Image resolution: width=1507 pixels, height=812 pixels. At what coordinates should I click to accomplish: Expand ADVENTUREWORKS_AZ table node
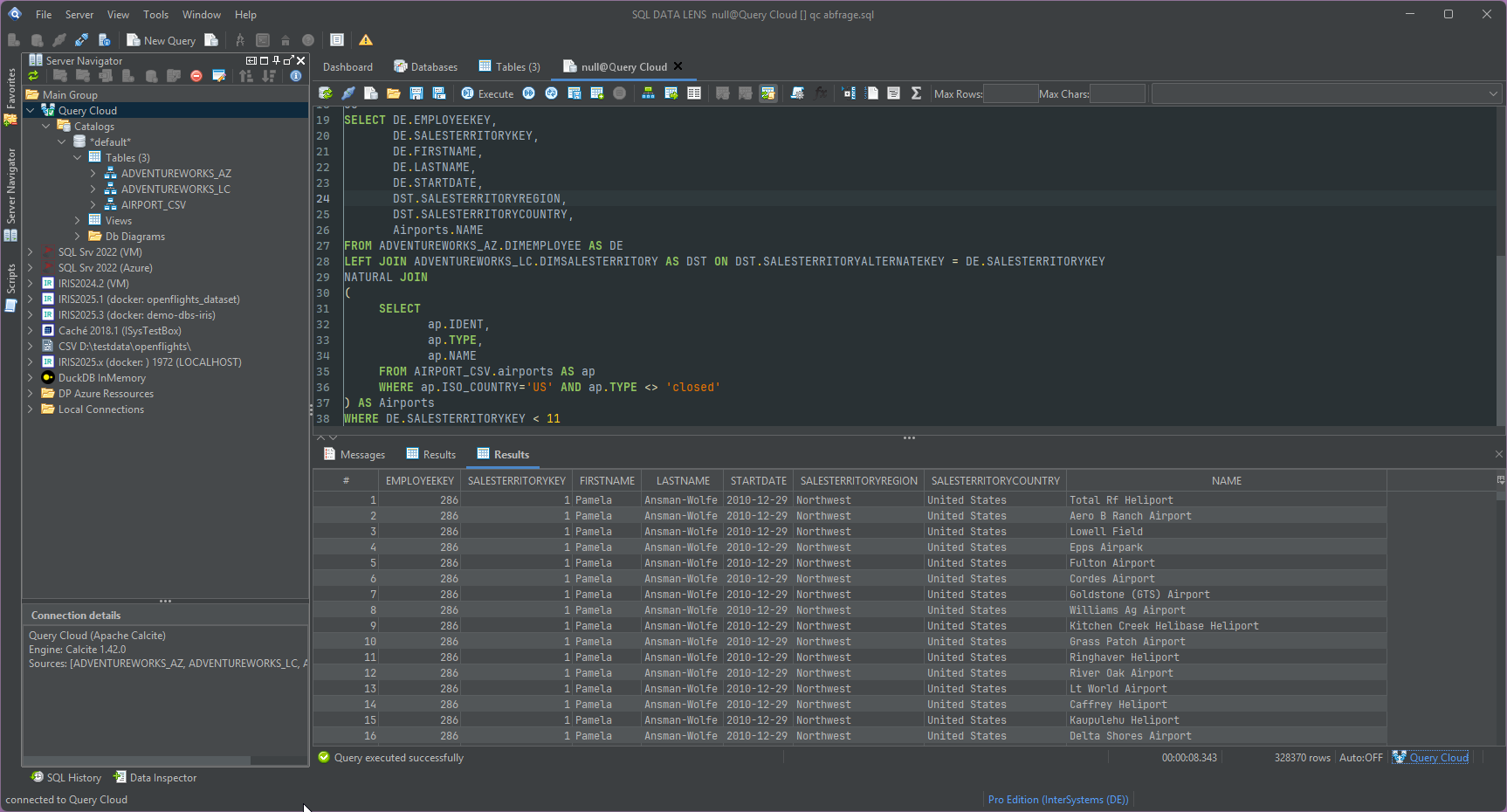point(93,174)
